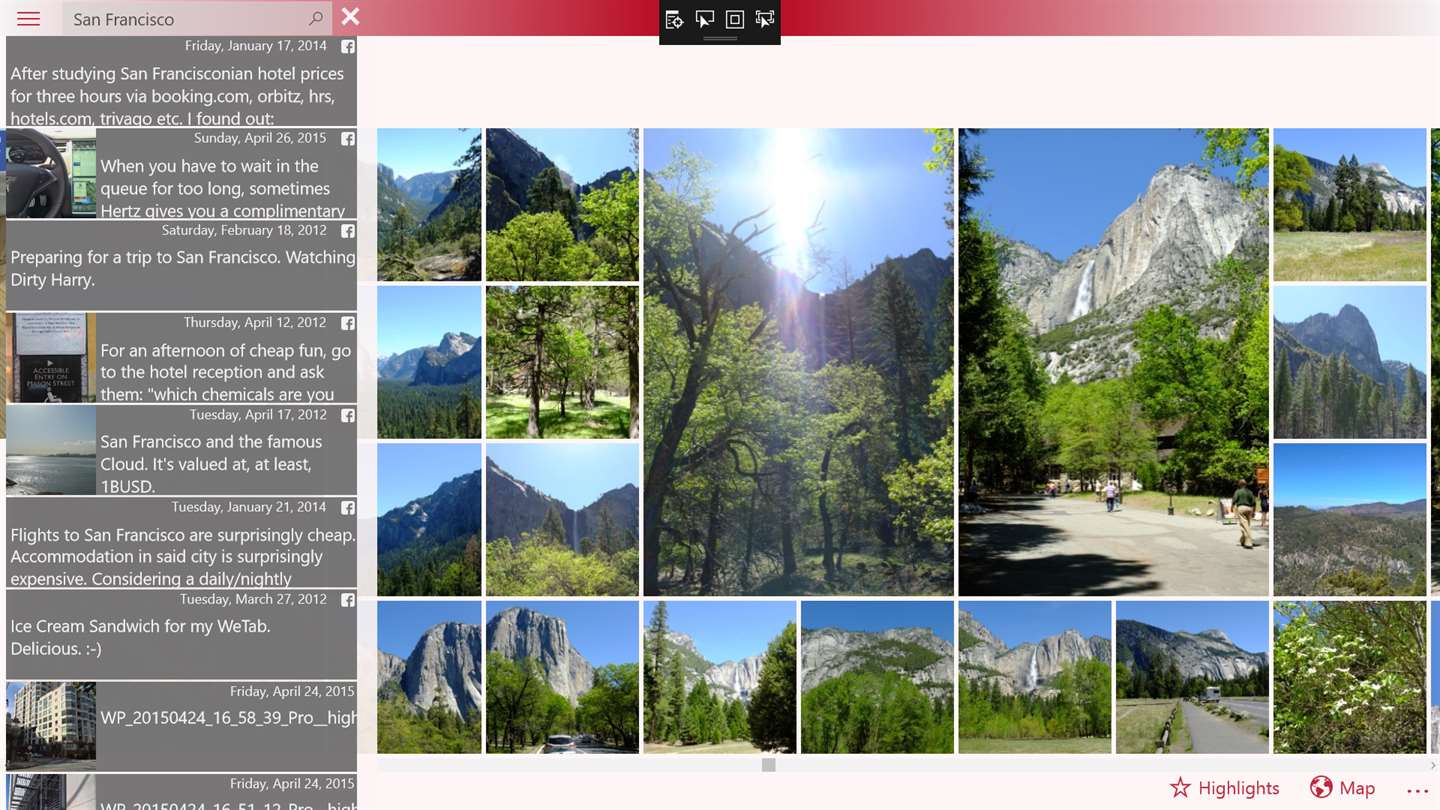Open the sea and cloud post thumbnail

51,450
